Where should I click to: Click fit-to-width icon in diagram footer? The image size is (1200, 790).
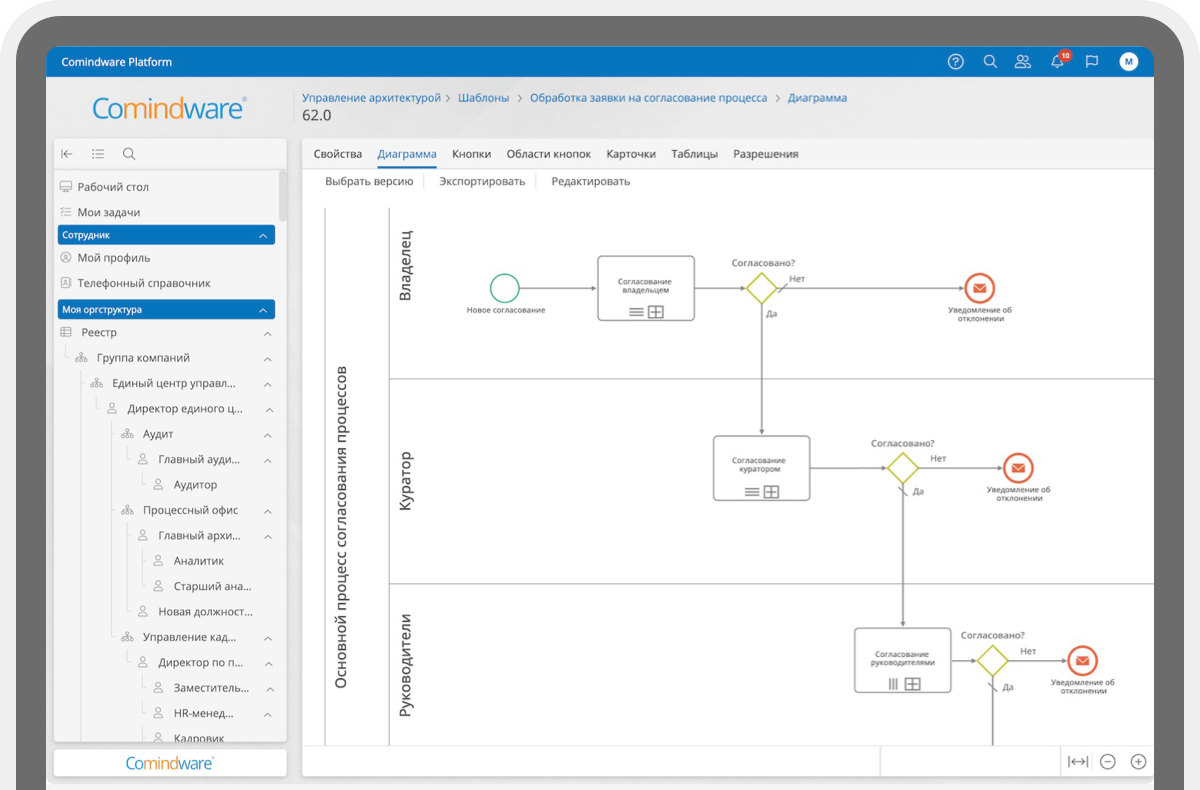(1077, 762)
